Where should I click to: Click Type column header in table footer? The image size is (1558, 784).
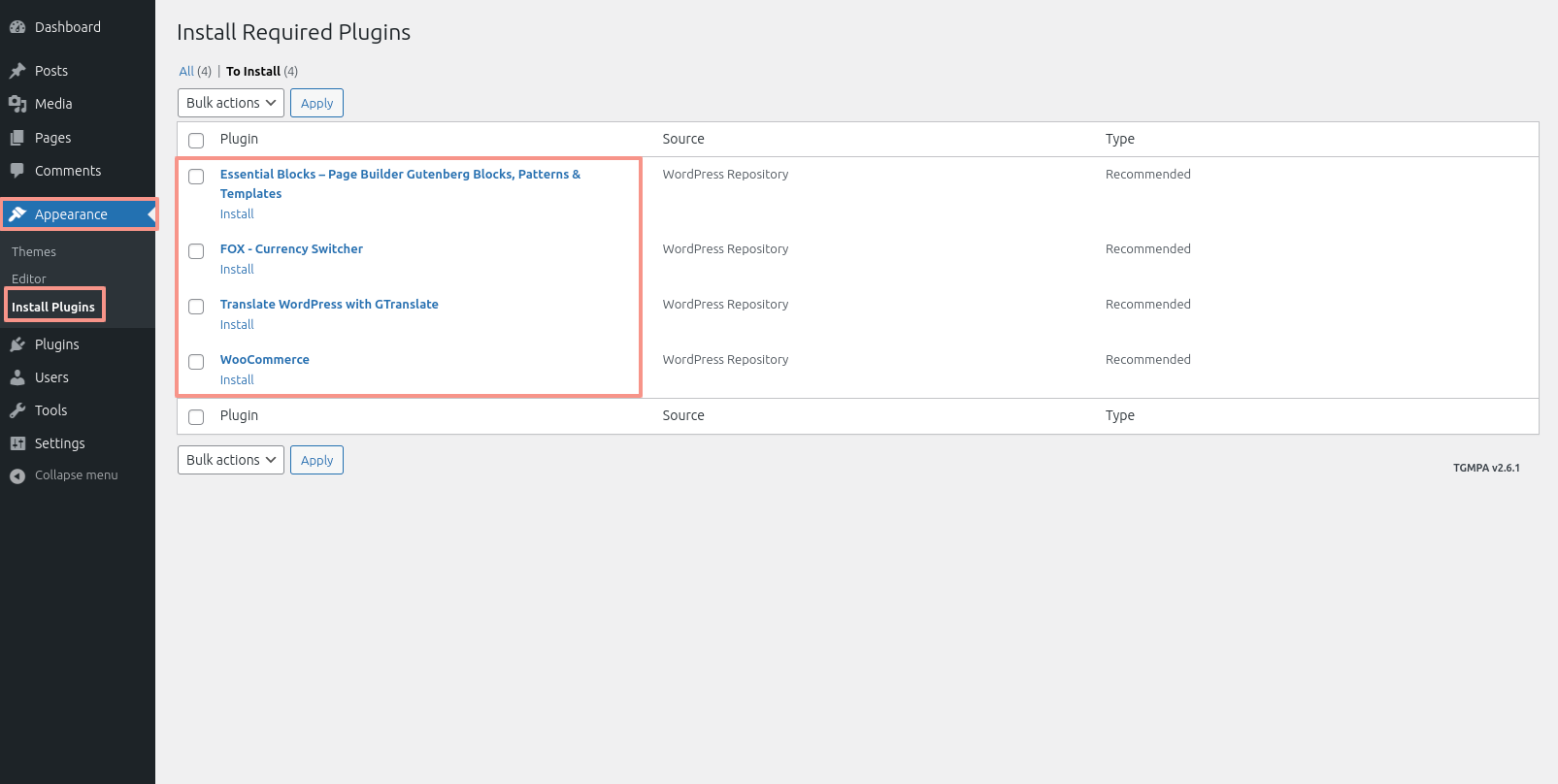(x=1120, y=415)
